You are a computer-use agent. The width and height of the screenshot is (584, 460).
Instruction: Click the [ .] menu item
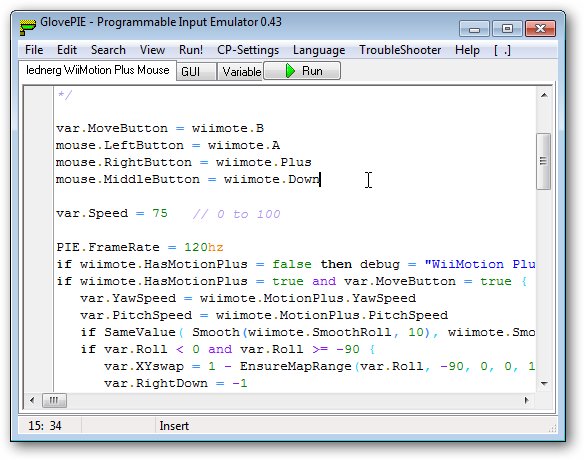[502, 50]
